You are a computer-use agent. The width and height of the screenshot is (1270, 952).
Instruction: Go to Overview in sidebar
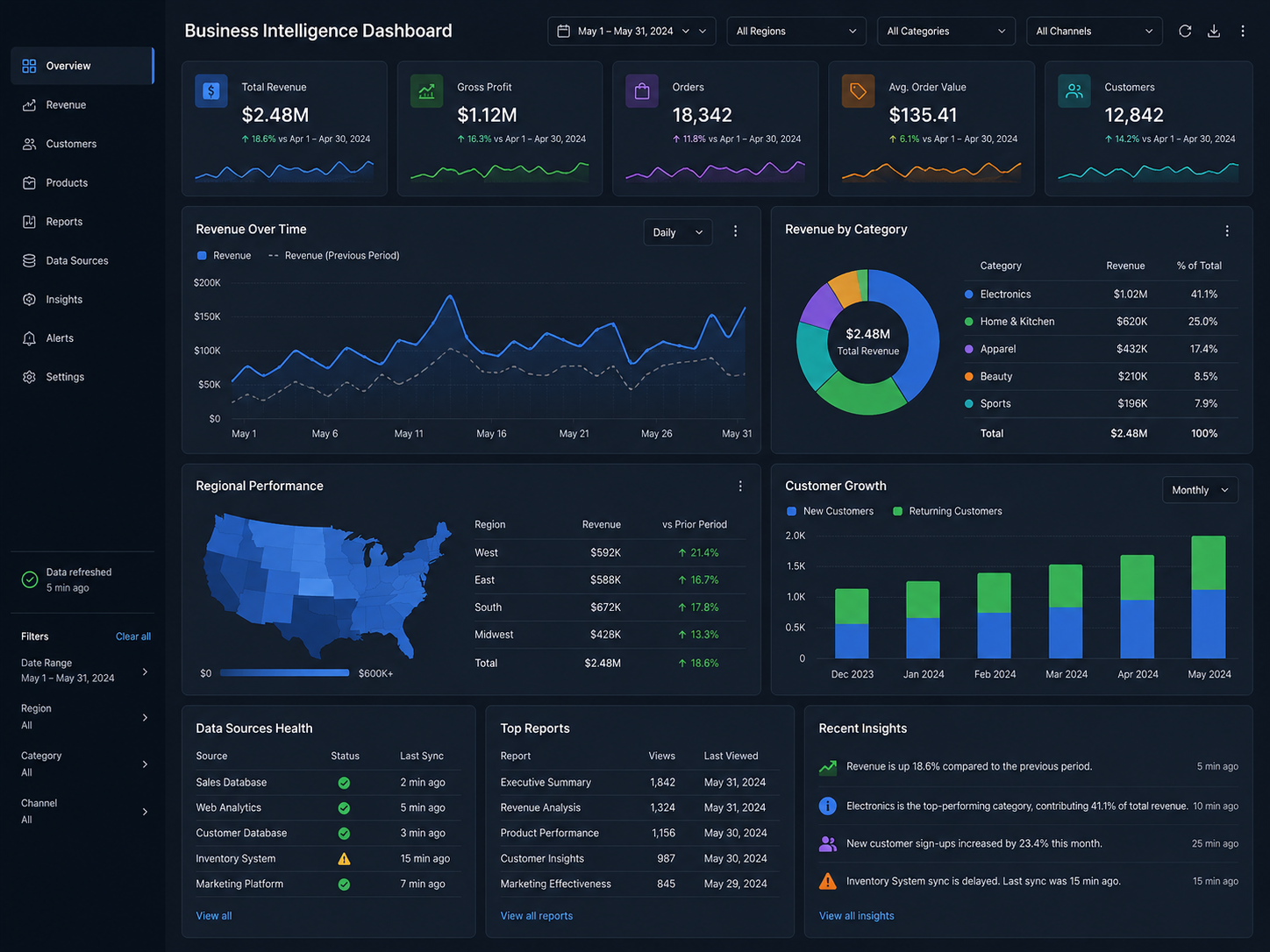pyautogui.click(x=82, y=66)
